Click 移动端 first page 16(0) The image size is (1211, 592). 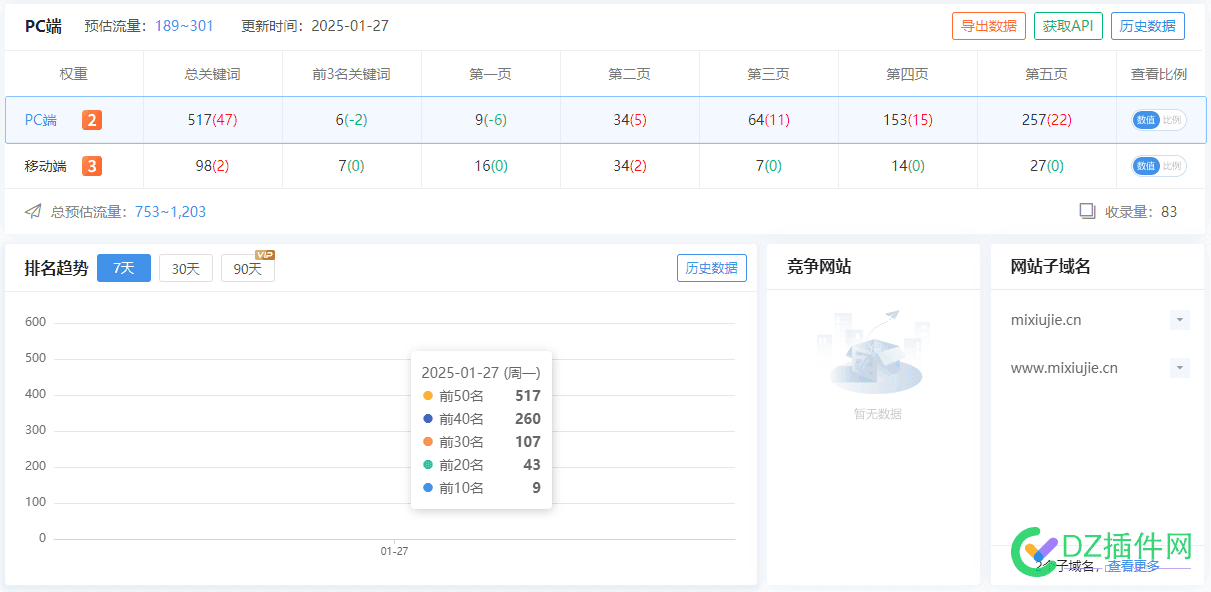tap(490, 166)
